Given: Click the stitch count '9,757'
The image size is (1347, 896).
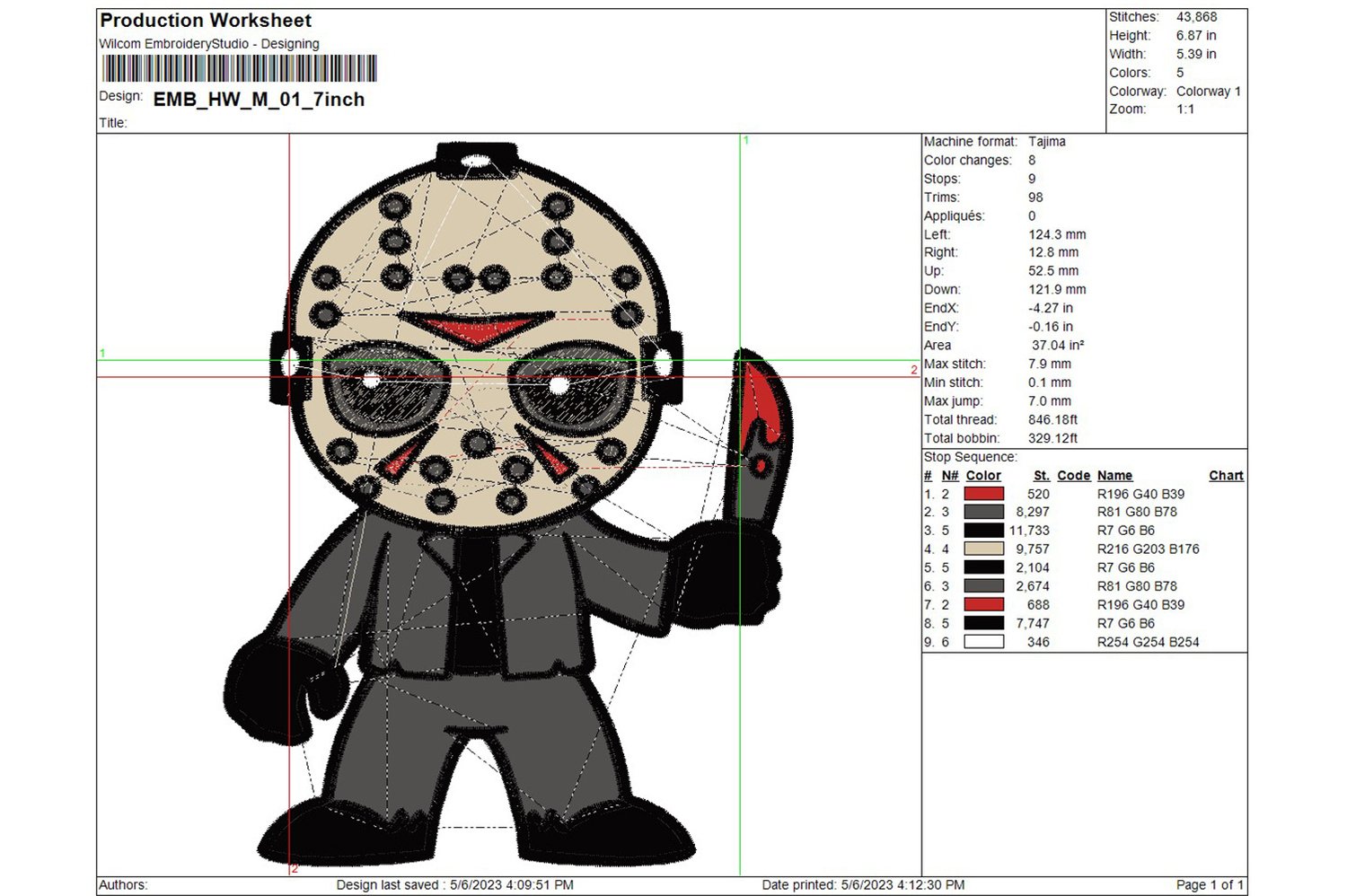Looking at the screenshot, I should (1033, 549).
